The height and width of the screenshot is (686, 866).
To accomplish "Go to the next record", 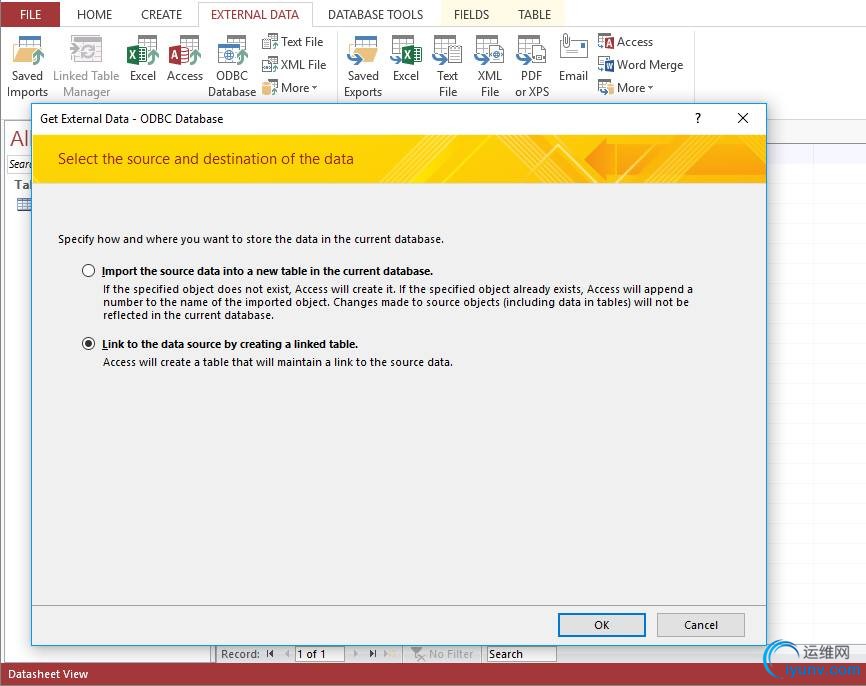I will 356,653.
